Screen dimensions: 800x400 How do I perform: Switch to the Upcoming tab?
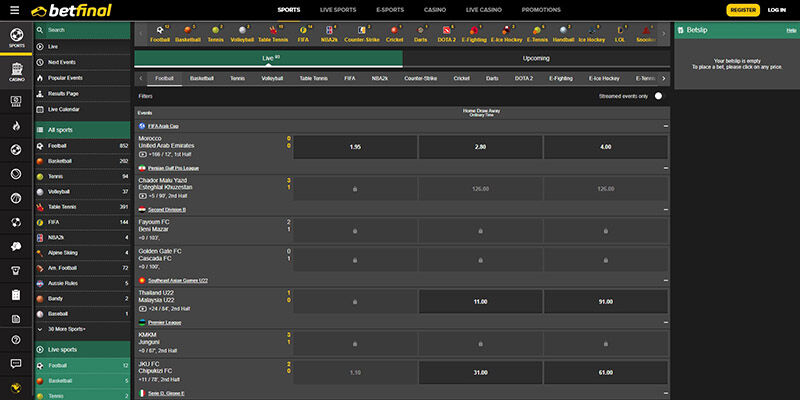tap(536, 59)
